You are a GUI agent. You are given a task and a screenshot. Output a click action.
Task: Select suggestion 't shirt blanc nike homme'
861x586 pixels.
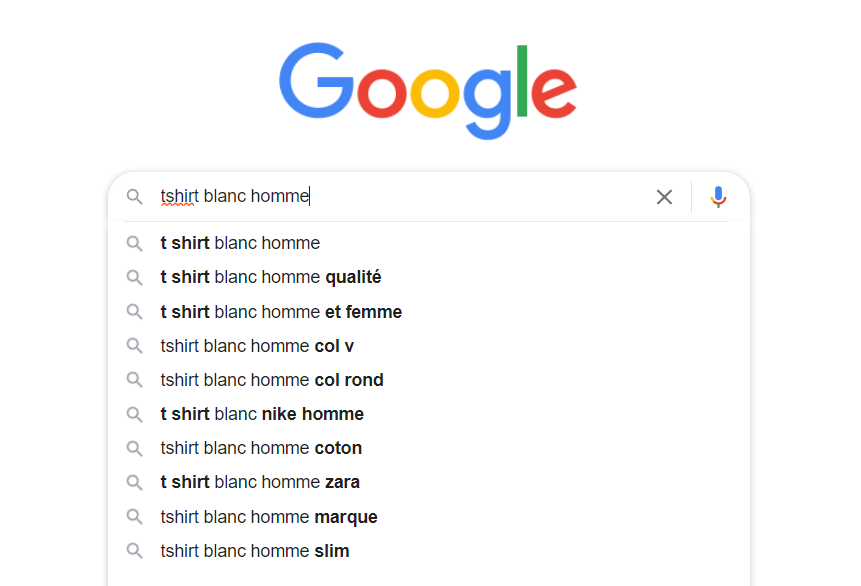428,414
